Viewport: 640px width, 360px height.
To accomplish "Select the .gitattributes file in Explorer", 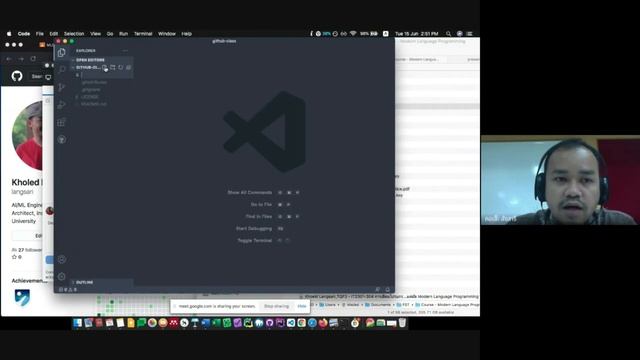I will 94,82.
